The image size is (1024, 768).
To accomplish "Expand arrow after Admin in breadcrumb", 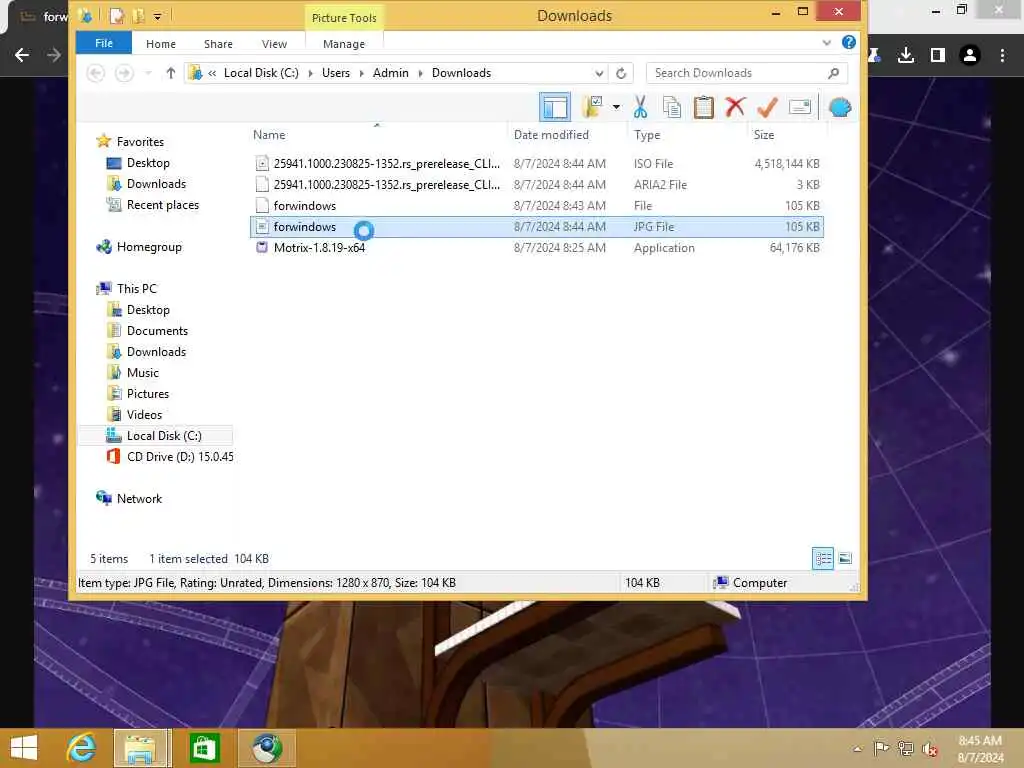I will (x=420, y=73).
